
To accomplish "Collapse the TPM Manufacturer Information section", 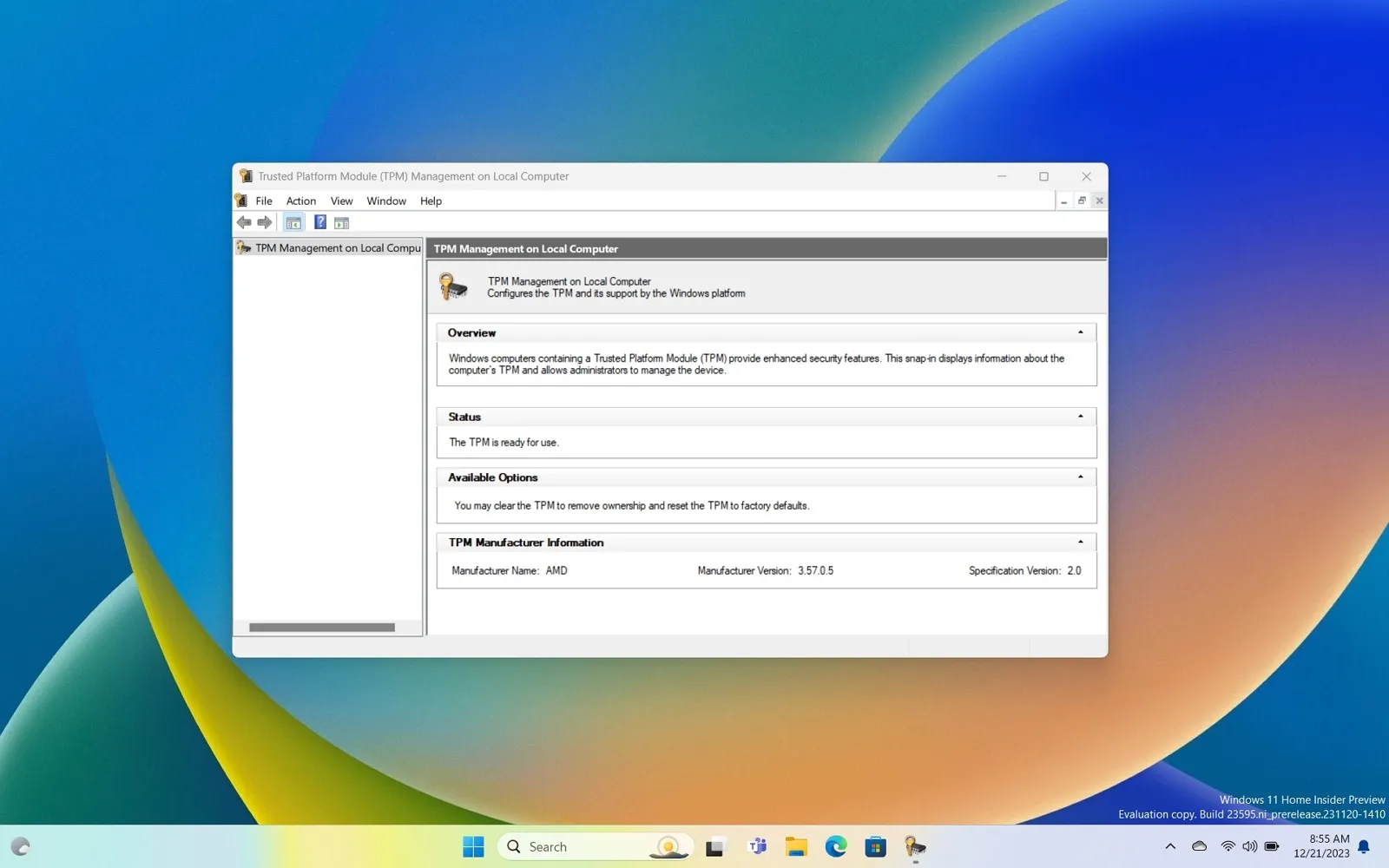I will [x=1080, y=542].
